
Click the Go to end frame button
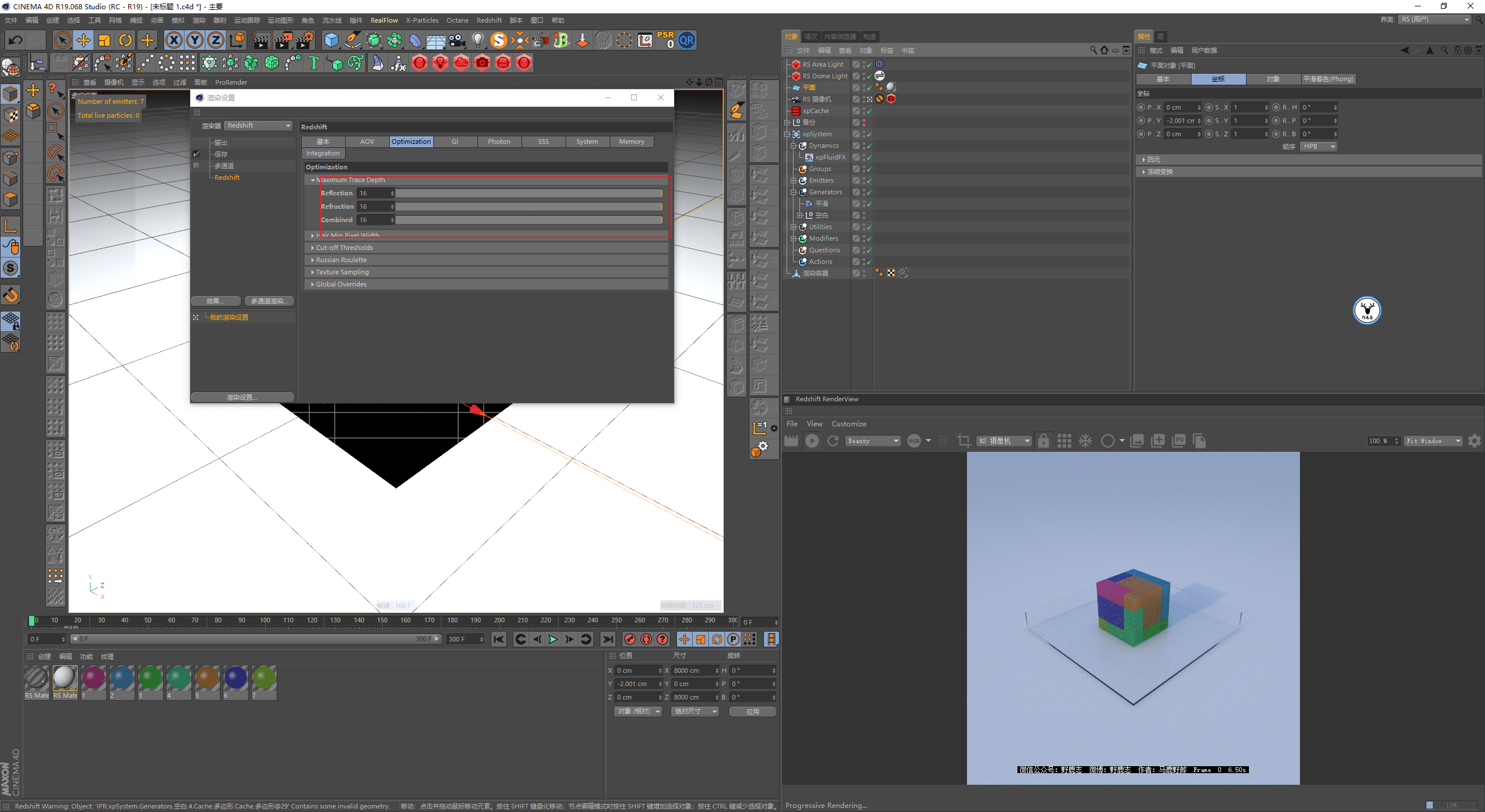click(x=607, y=639)
